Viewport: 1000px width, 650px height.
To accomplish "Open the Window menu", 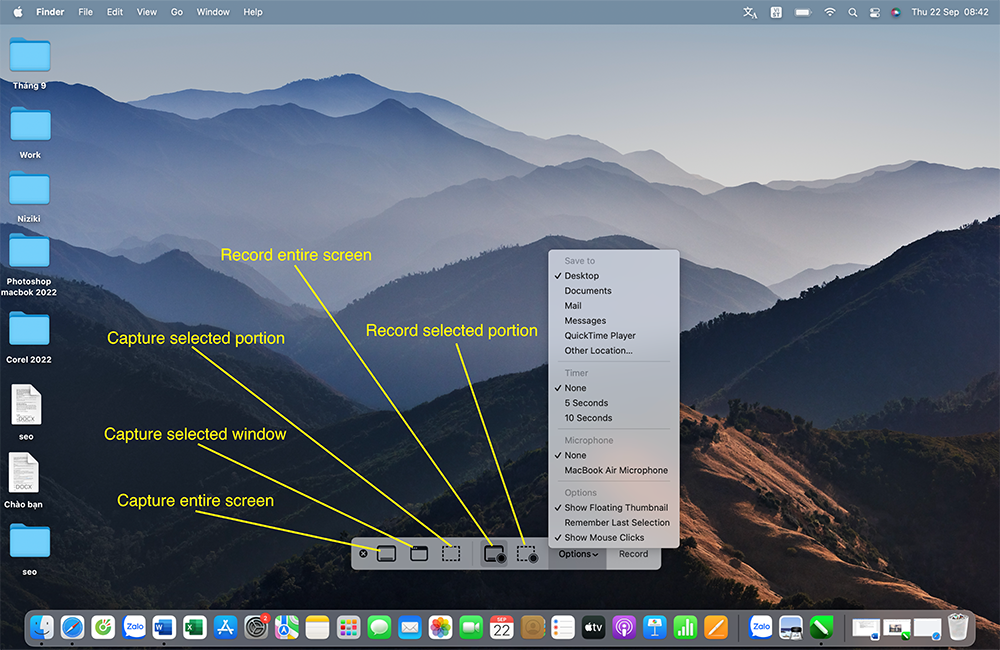I will 213,11.
